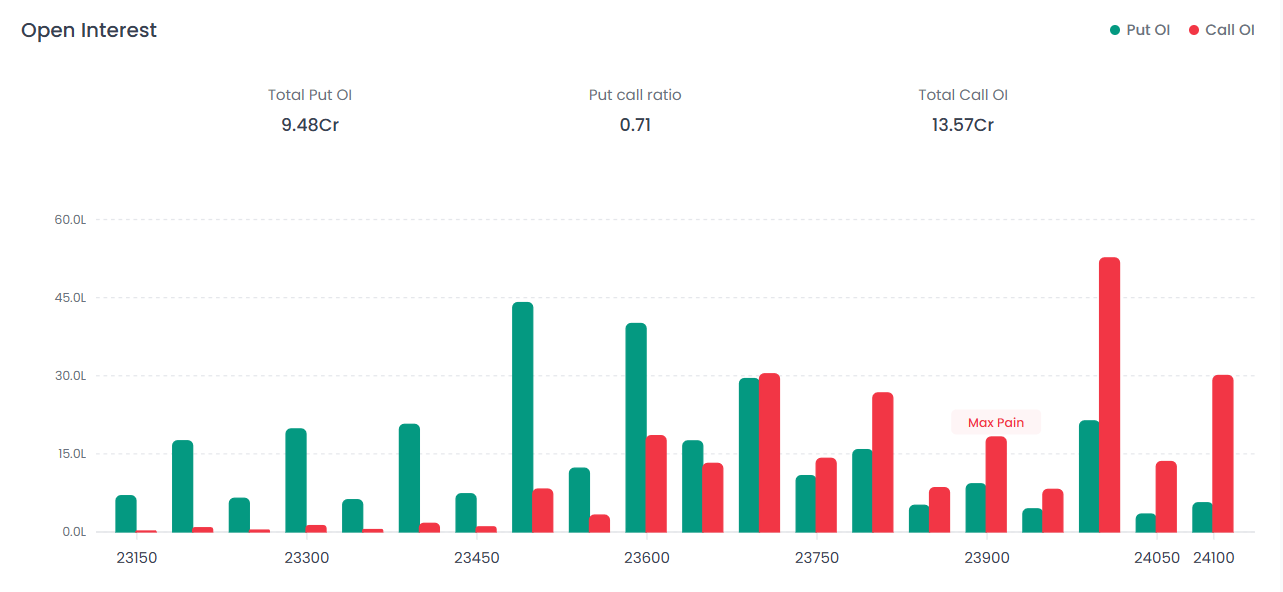Select the green Put bar at strike 23600

pos(636,428)
